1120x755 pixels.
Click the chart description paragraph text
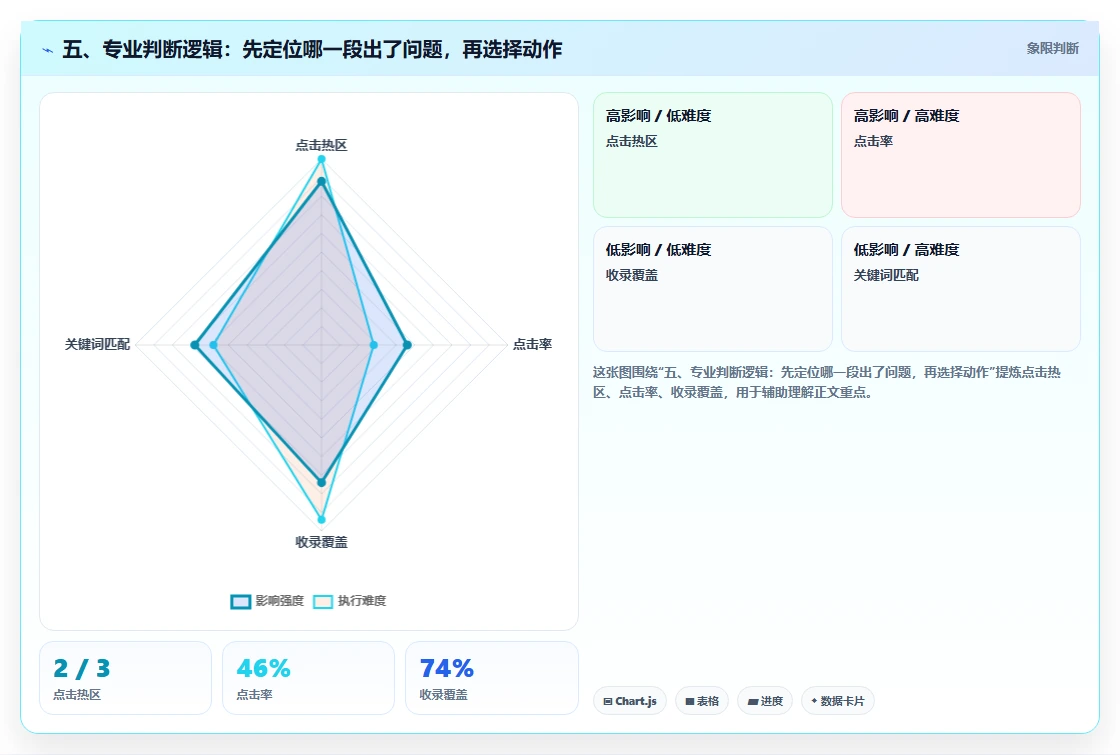pyautogui.click(x=826, y=382)
